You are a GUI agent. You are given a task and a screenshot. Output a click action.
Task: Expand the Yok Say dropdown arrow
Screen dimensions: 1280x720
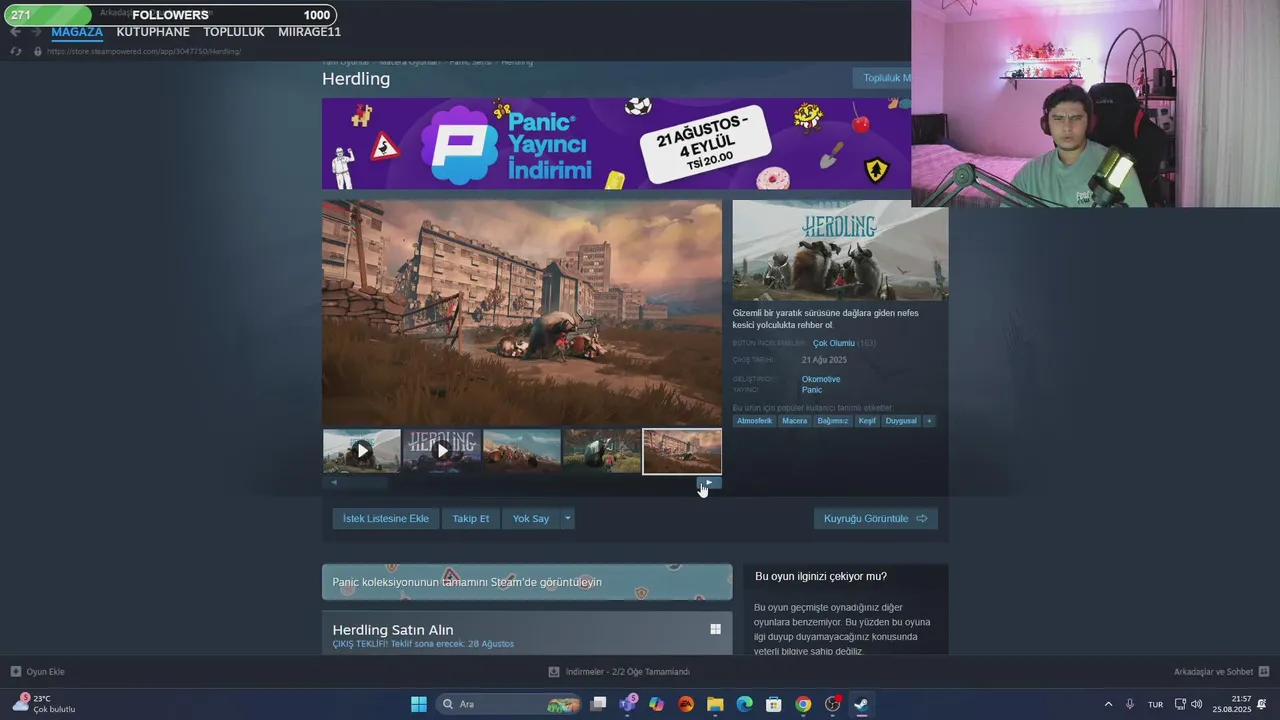(x=568, y=519)
